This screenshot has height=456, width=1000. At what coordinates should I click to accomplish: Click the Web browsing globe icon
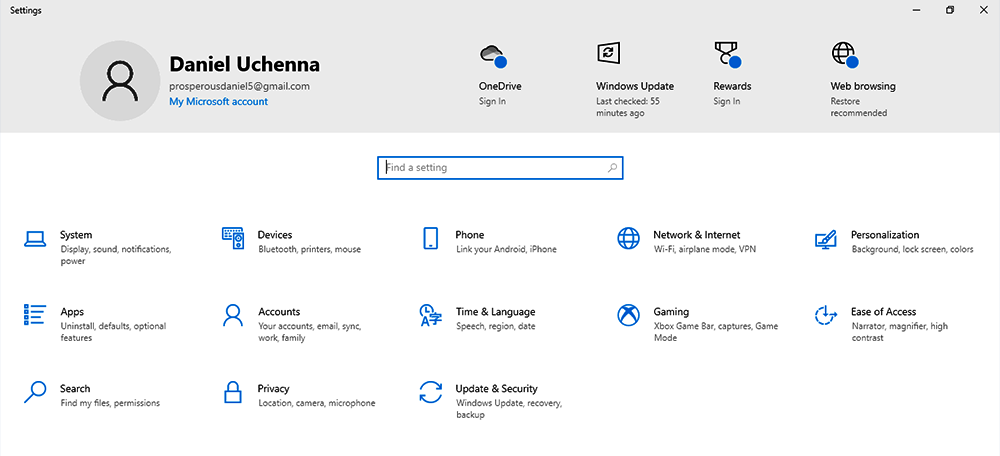click(x=844, y=55)
